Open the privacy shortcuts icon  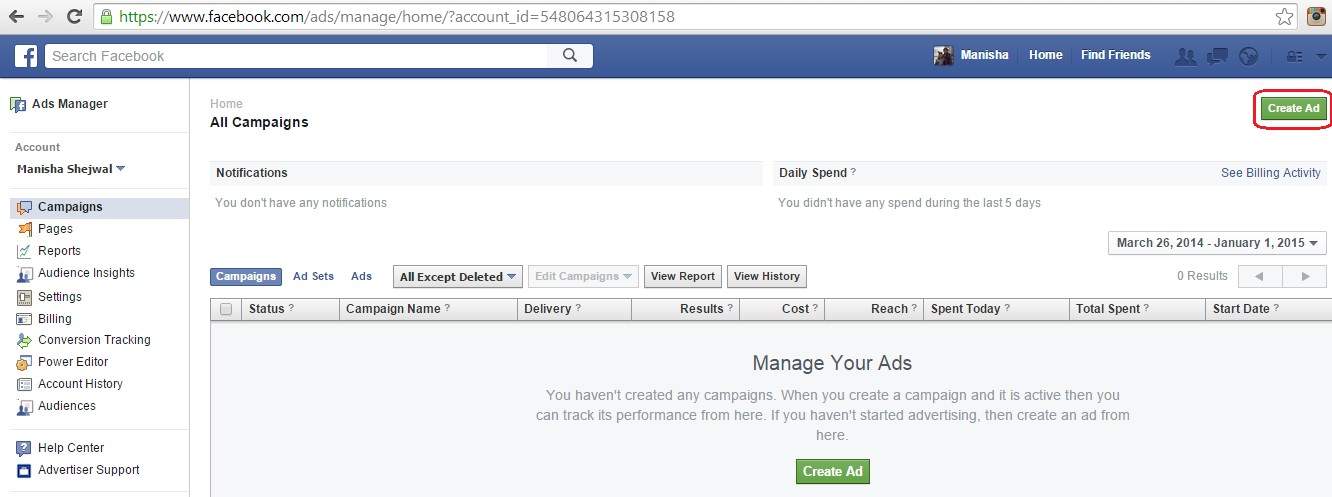(1295, 57)
